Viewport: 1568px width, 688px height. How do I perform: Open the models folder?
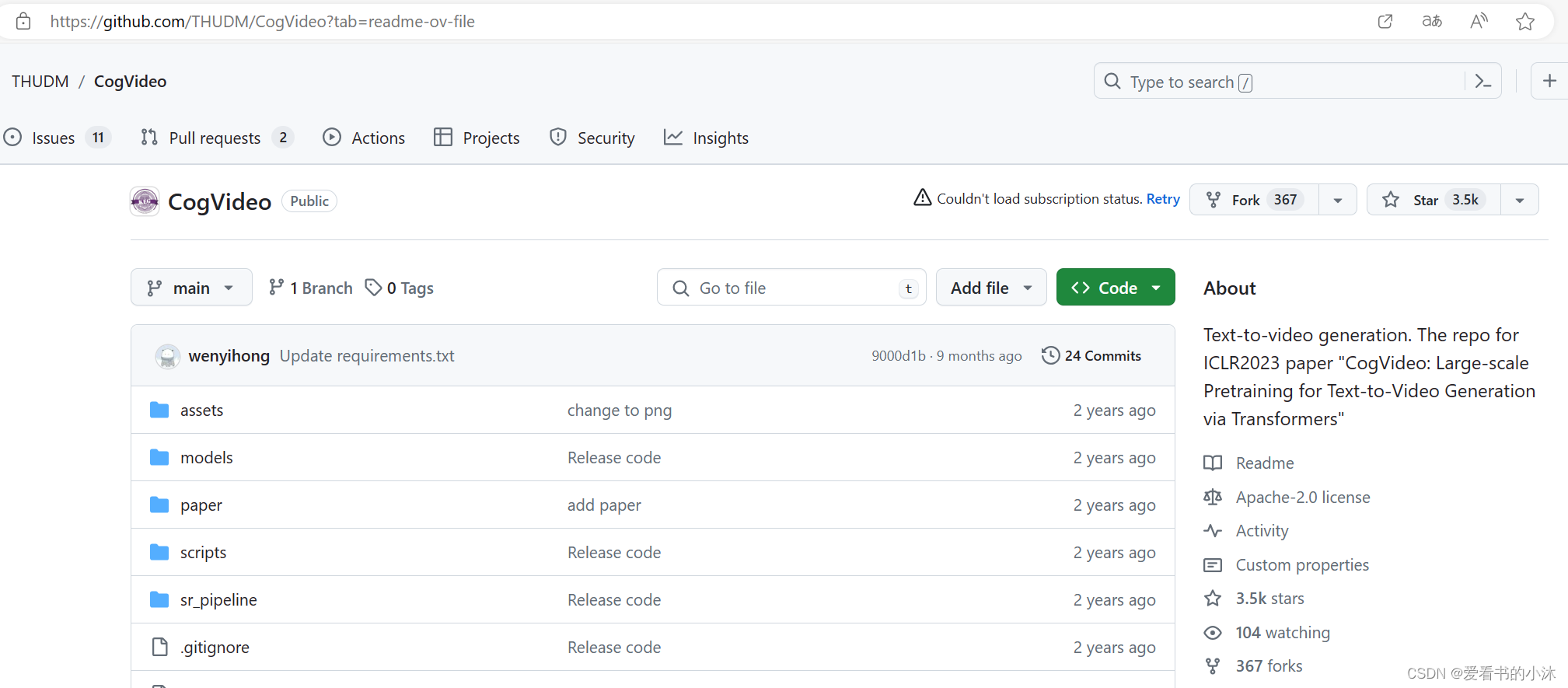[x=206, y=458]
